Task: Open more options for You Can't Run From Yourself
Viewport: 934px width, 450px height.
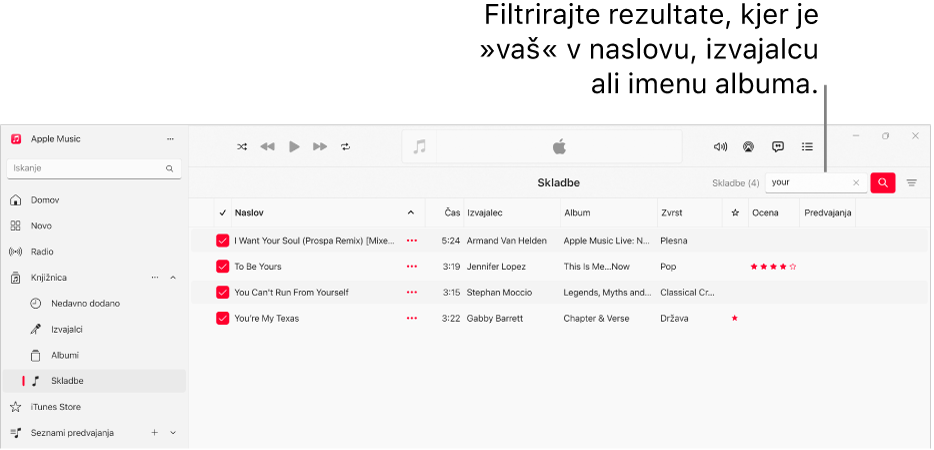Action: pos(412,293)
